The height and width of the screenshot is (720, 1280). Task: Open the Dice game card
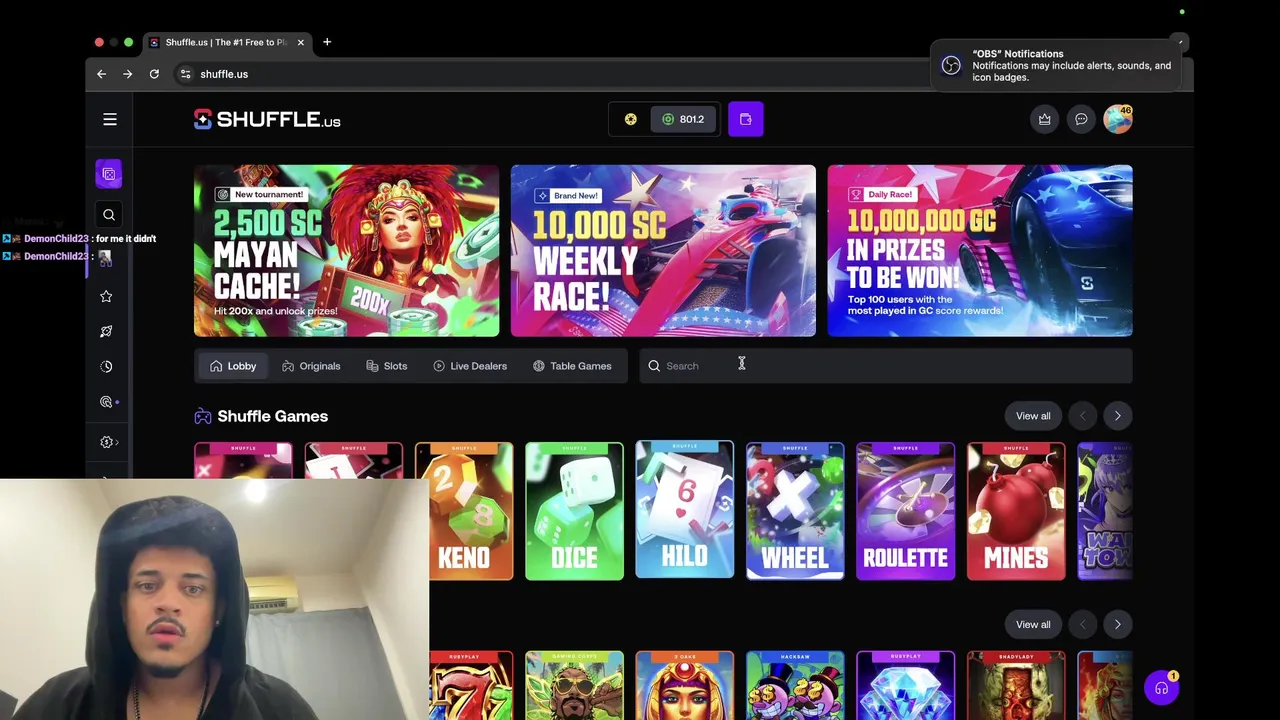pos(574,511)
